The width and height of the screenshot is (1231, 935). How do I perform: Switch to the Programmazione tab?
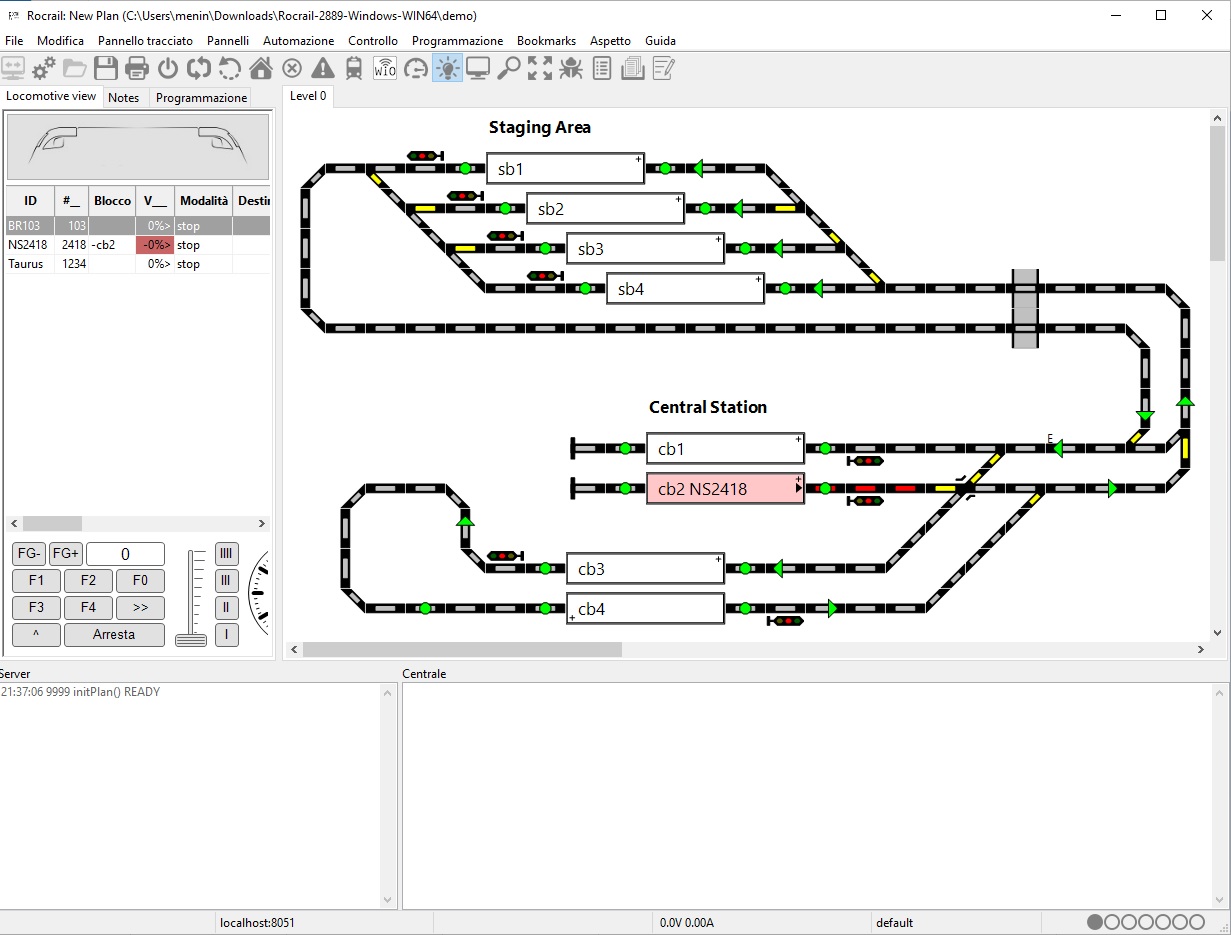coord(201,98)
